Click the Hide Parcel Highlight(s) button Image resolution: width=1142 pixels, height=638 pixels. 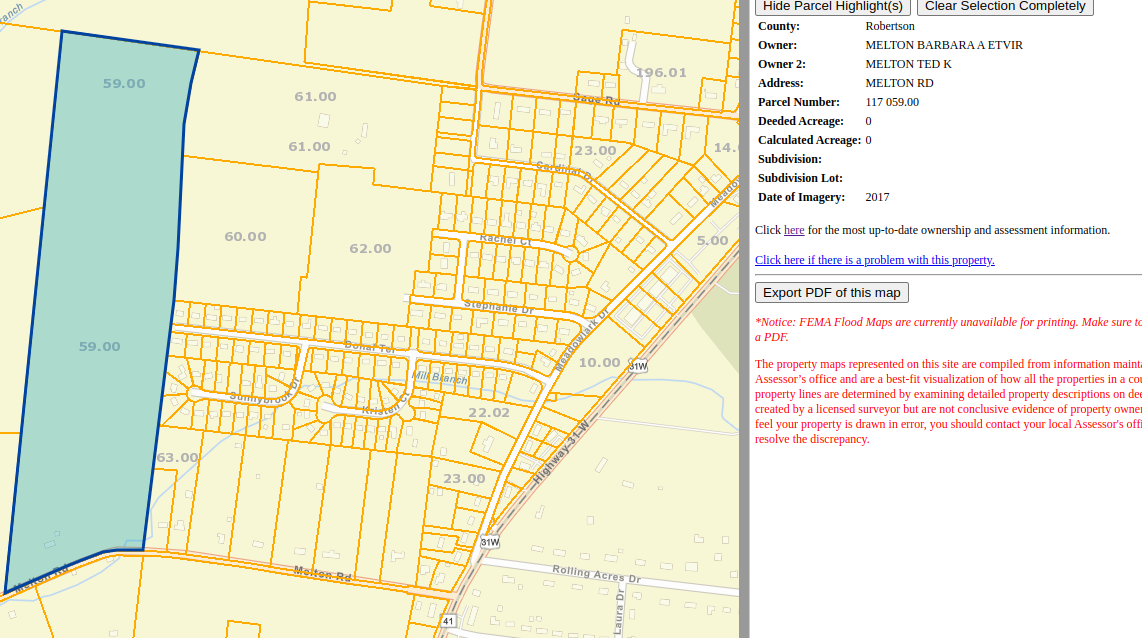pos(832,7)
